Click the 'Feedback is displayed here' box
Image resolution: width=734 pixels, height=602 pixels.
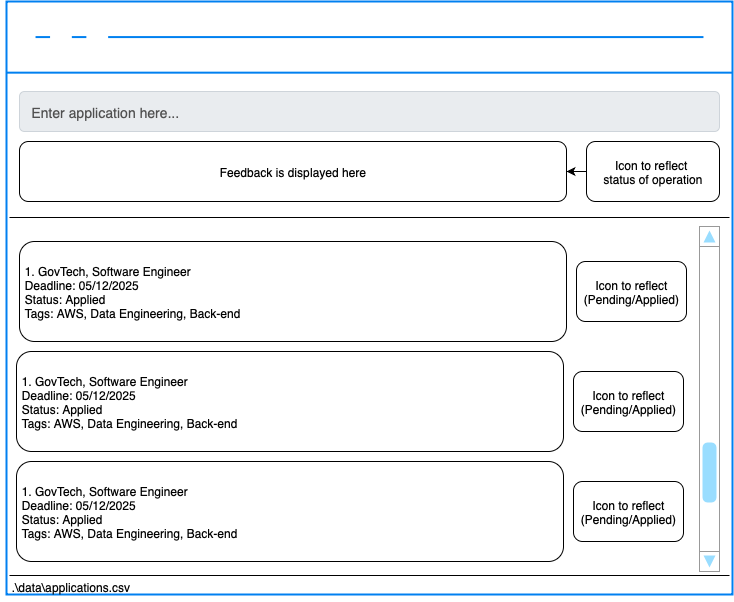(292, 172)
